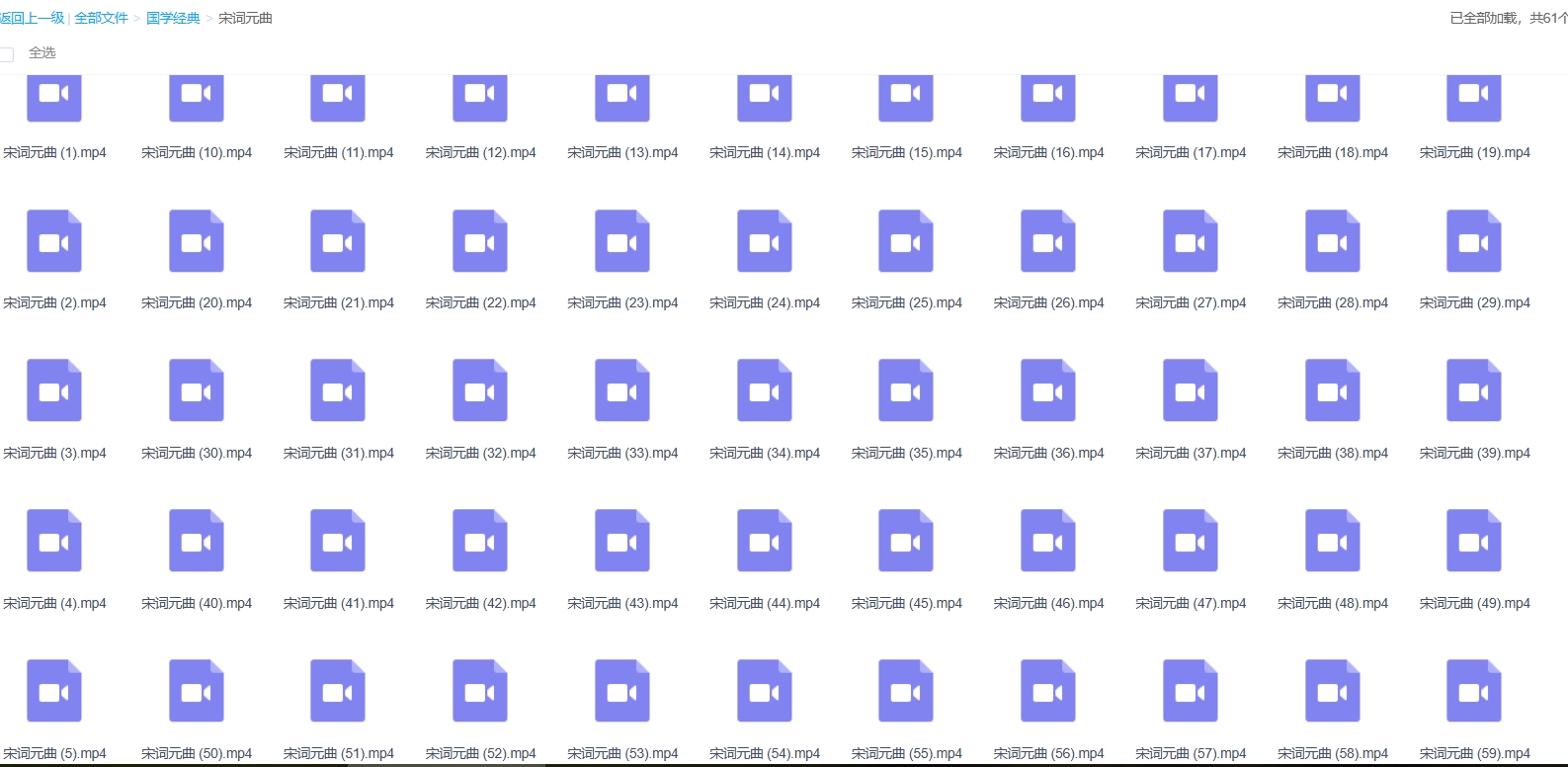The height and width of the screenshot is (767, 1568).
Task: Select video file icon 宋词元曲 (33).mp4
Action: [x=622, y=391]
